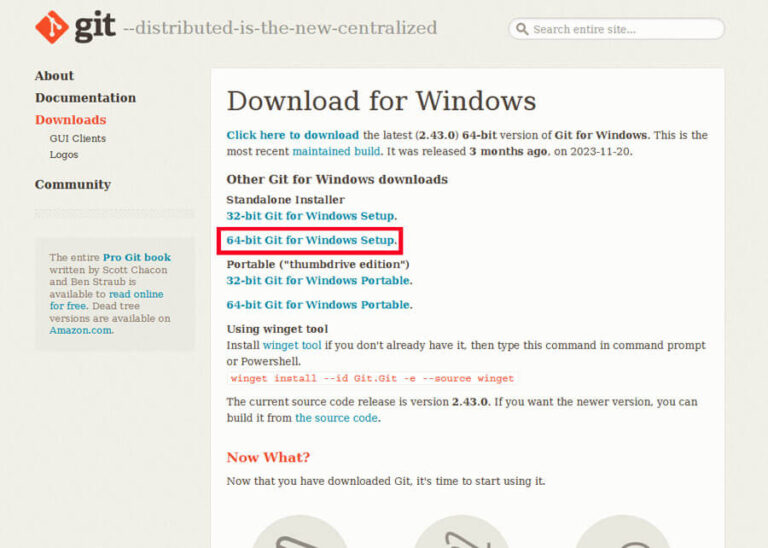The image size is (768, 548).
Task: Open the Pro Git book link
Action: [136, 257]
